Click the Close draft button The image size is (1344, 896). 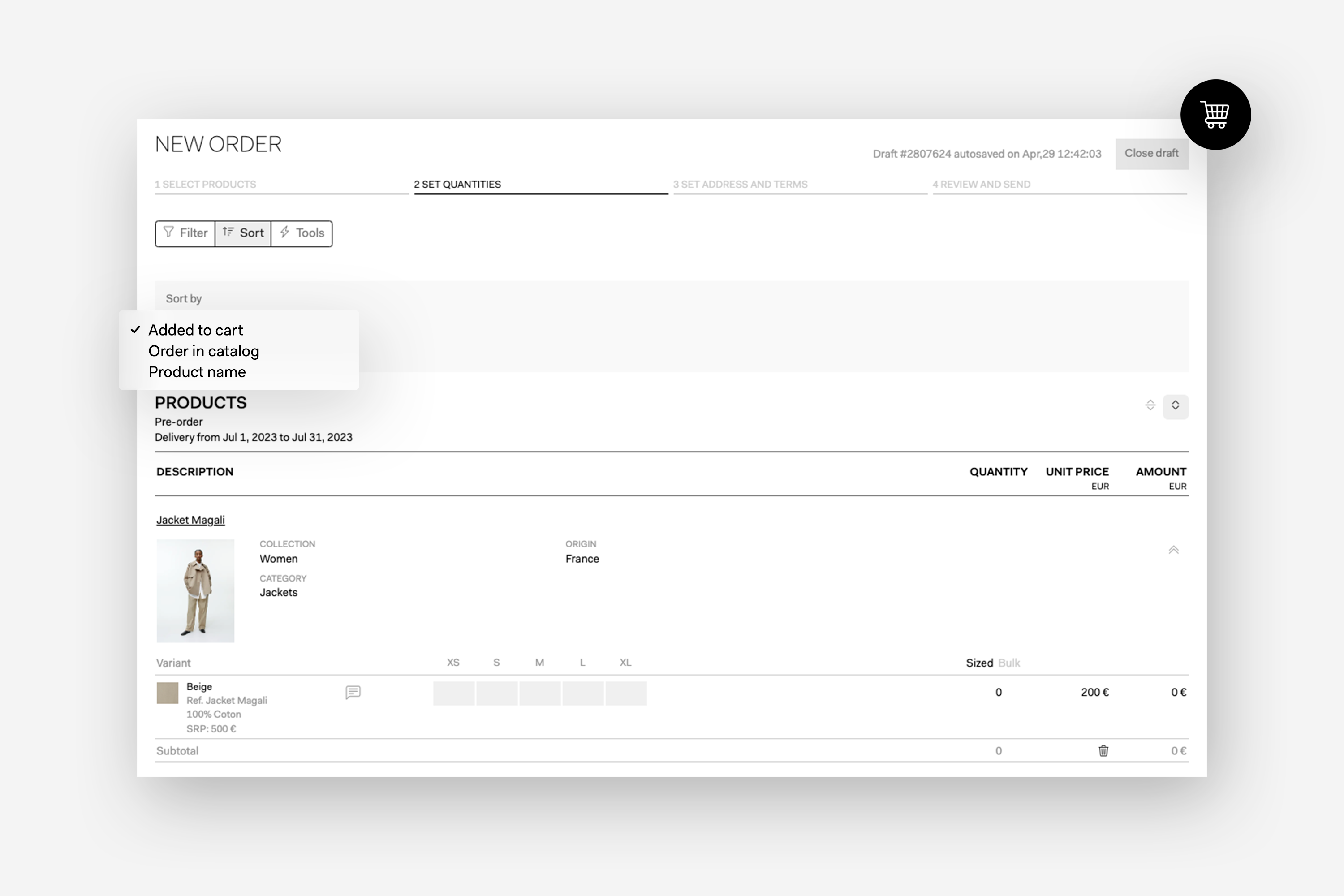tap(1151, 153)
